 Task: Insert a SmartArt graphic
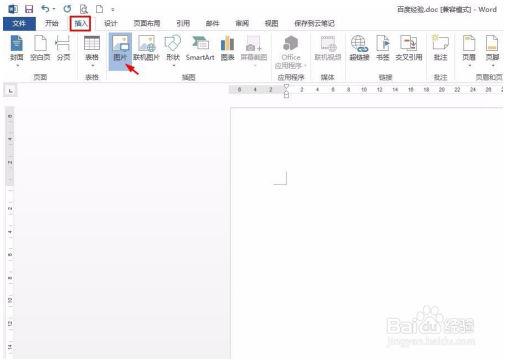tap(200, 49)
